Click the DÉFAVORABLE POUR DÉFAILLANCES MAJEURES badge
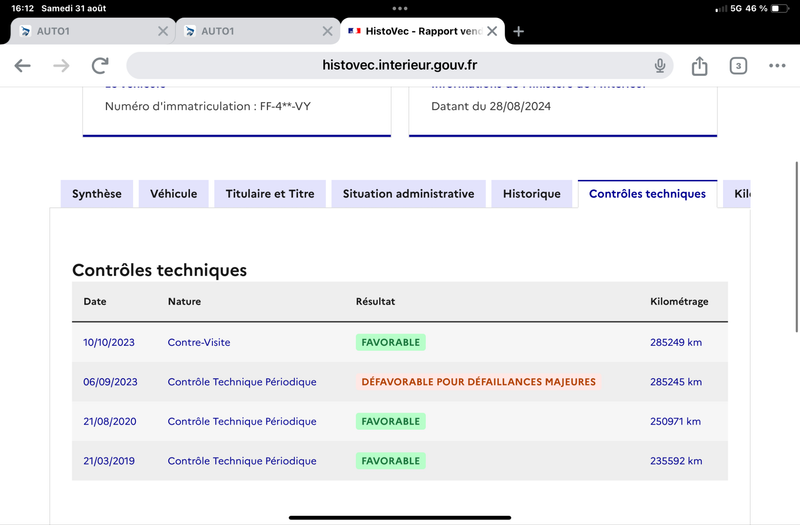This screenshot has height=525, width=800. (479, 382)
